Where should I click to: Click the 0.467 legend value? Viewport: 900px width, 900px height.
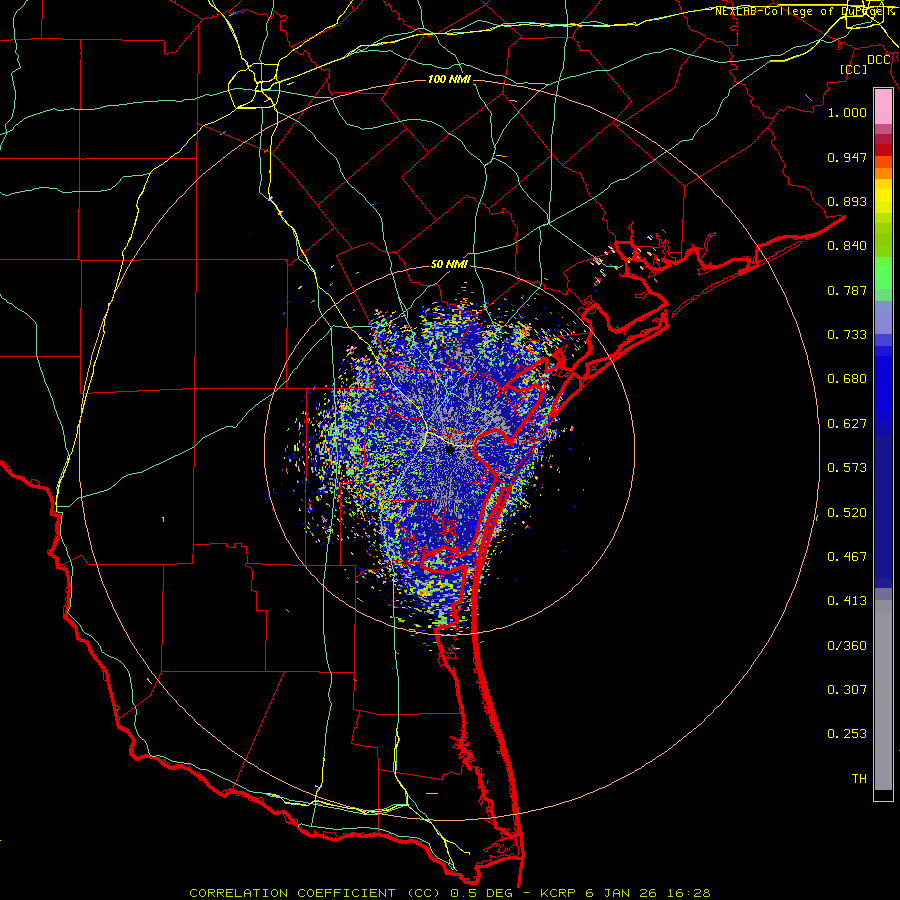pos(847,557)
